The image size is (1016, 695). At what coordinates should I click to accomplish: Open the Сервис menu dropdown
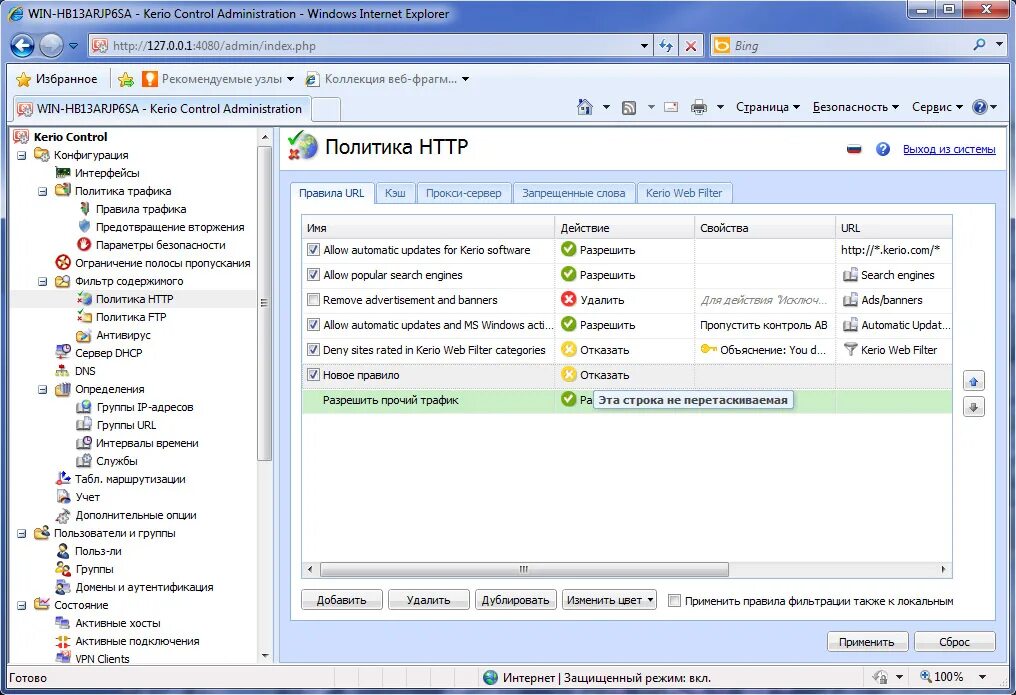tap(937, 107)
